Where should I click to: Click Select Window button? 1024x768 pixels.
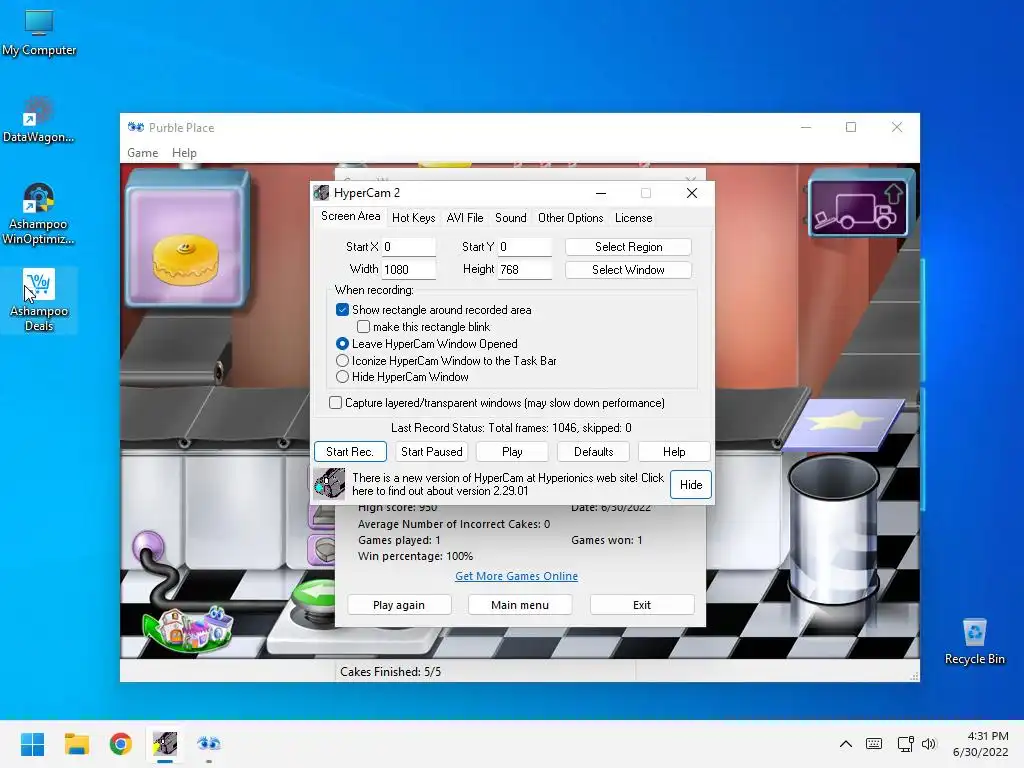coord(628,270)
